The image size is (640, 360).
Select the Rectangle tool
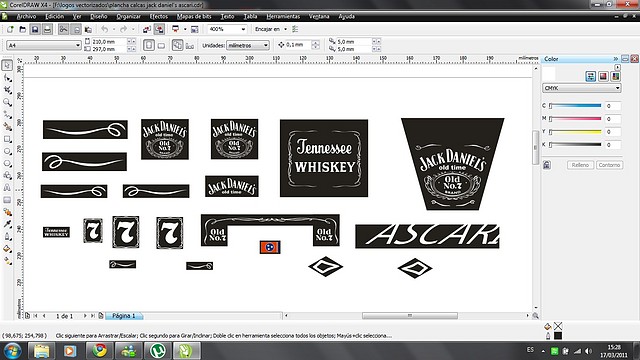[7, 139]
